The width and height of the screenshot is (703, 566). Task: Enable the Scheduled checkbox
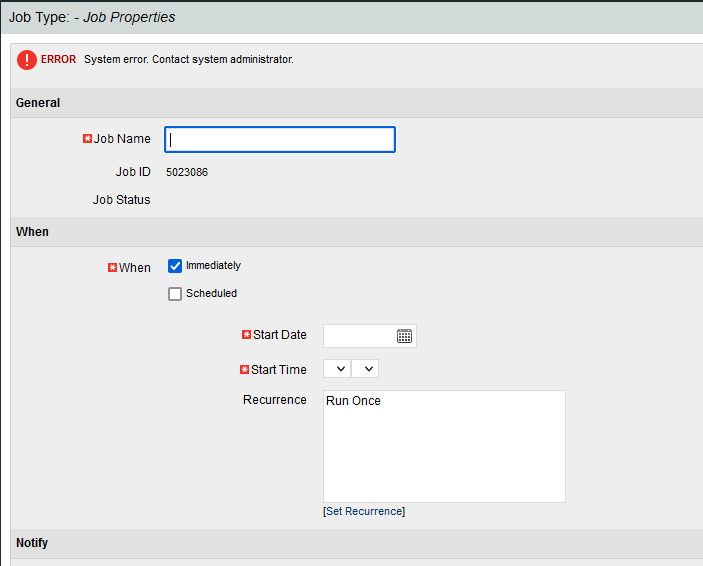coord(175,294)
